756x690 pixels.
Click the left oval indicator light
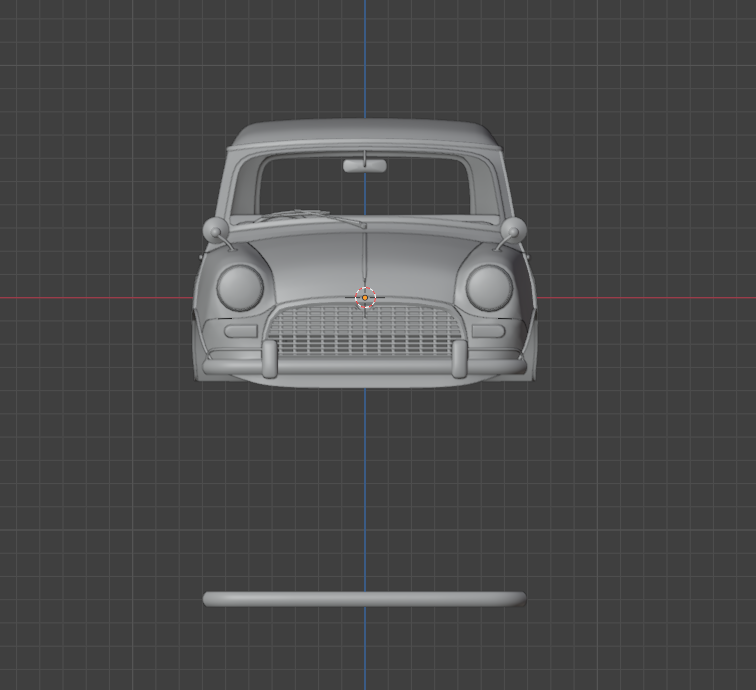(x=240, y=331)
